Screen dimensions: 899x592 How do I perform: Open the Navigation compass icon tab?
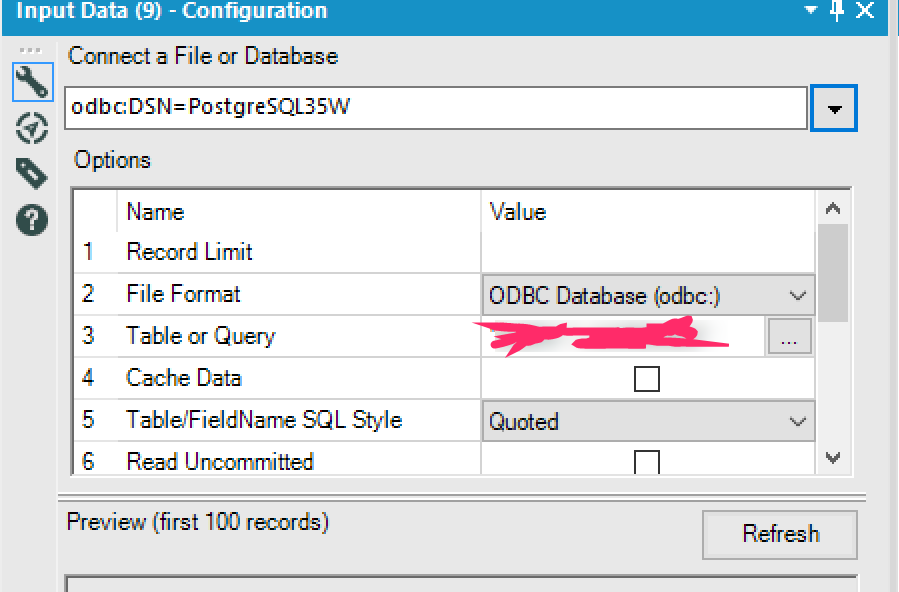click(32, 129)
